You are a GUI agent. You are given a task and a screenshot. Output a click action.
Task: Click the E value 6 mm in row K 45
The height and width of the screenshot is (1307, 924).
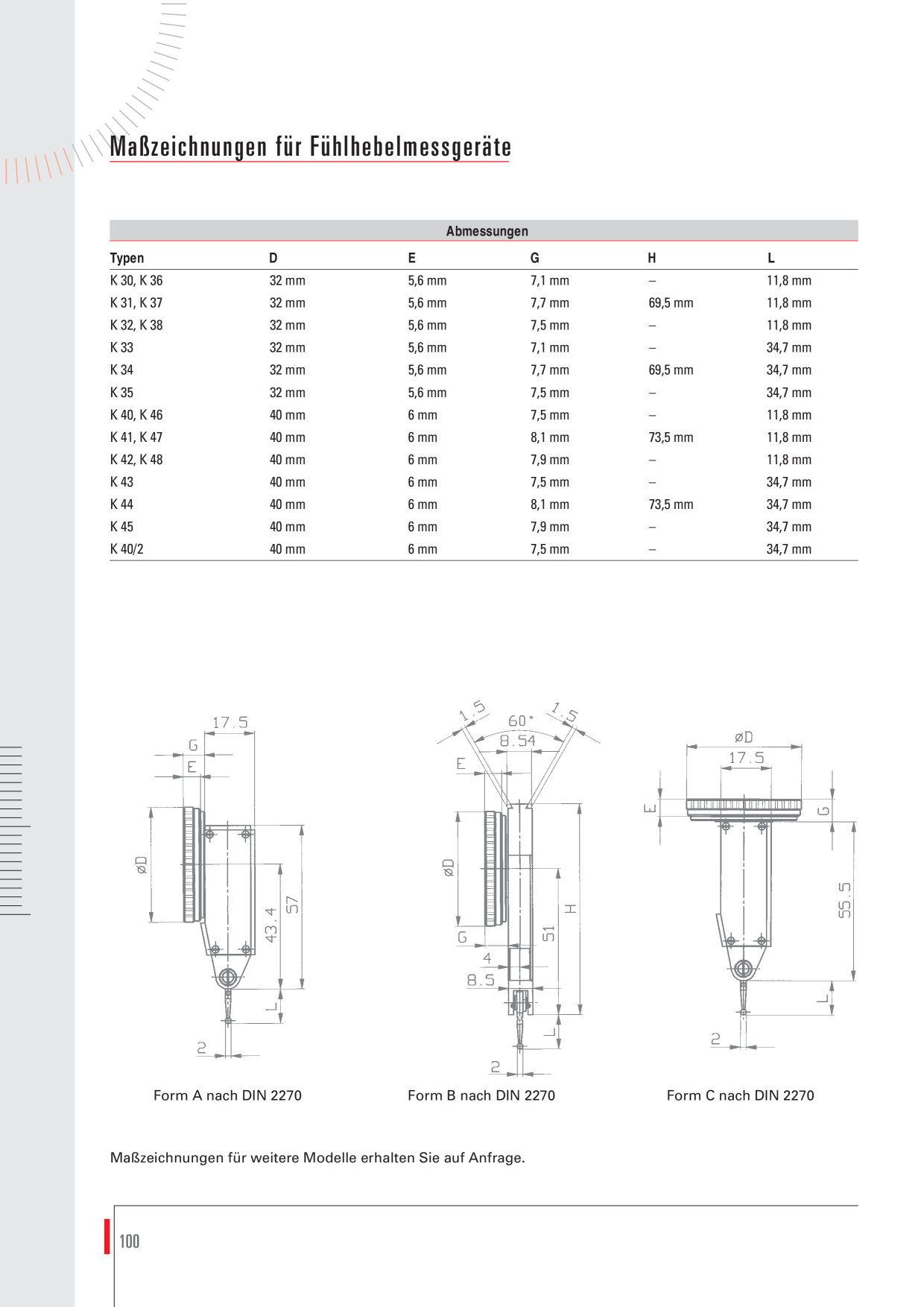point(423,527)
